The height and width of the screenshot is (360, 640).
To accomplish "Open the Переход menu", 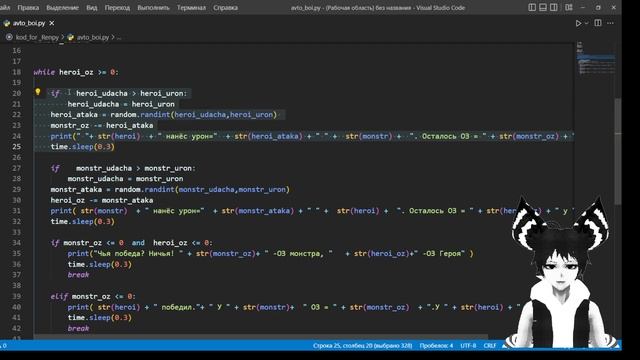I will click(x=117, y=8).
